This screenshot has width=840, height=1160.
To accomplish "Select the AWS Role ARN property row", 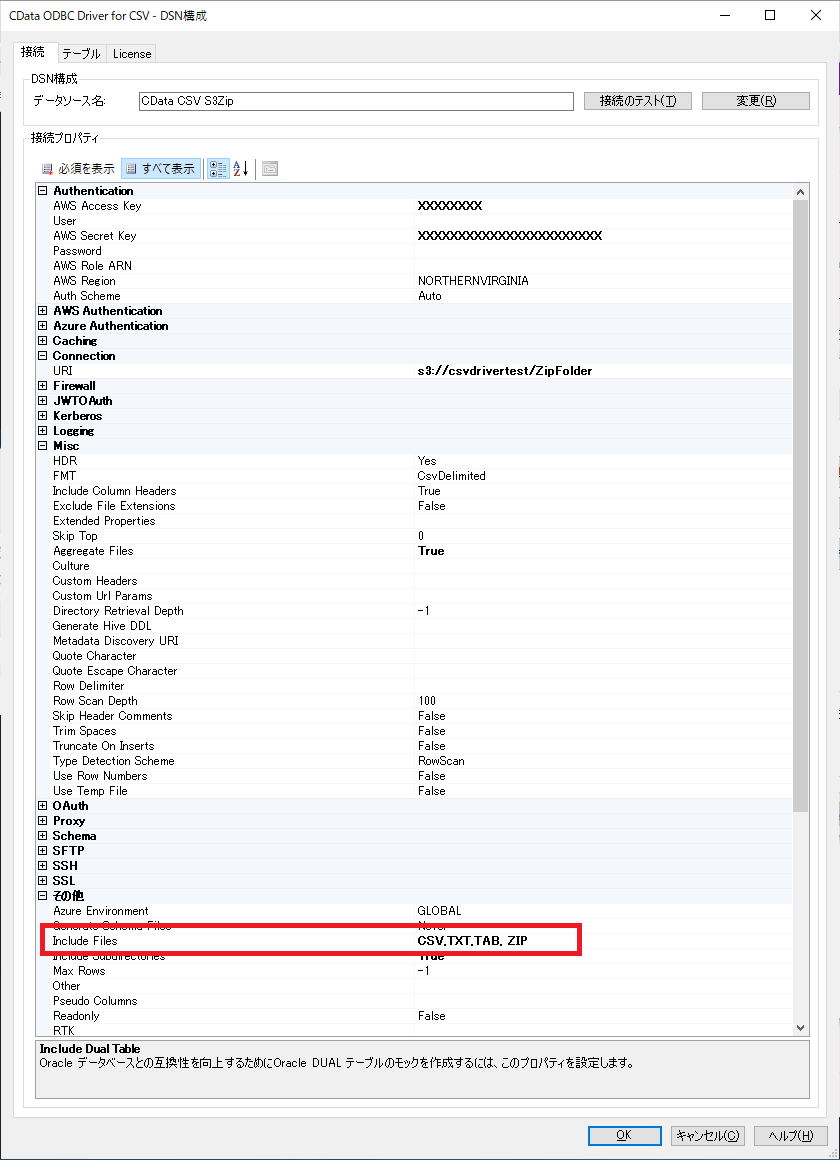I will tap(414, 266).
